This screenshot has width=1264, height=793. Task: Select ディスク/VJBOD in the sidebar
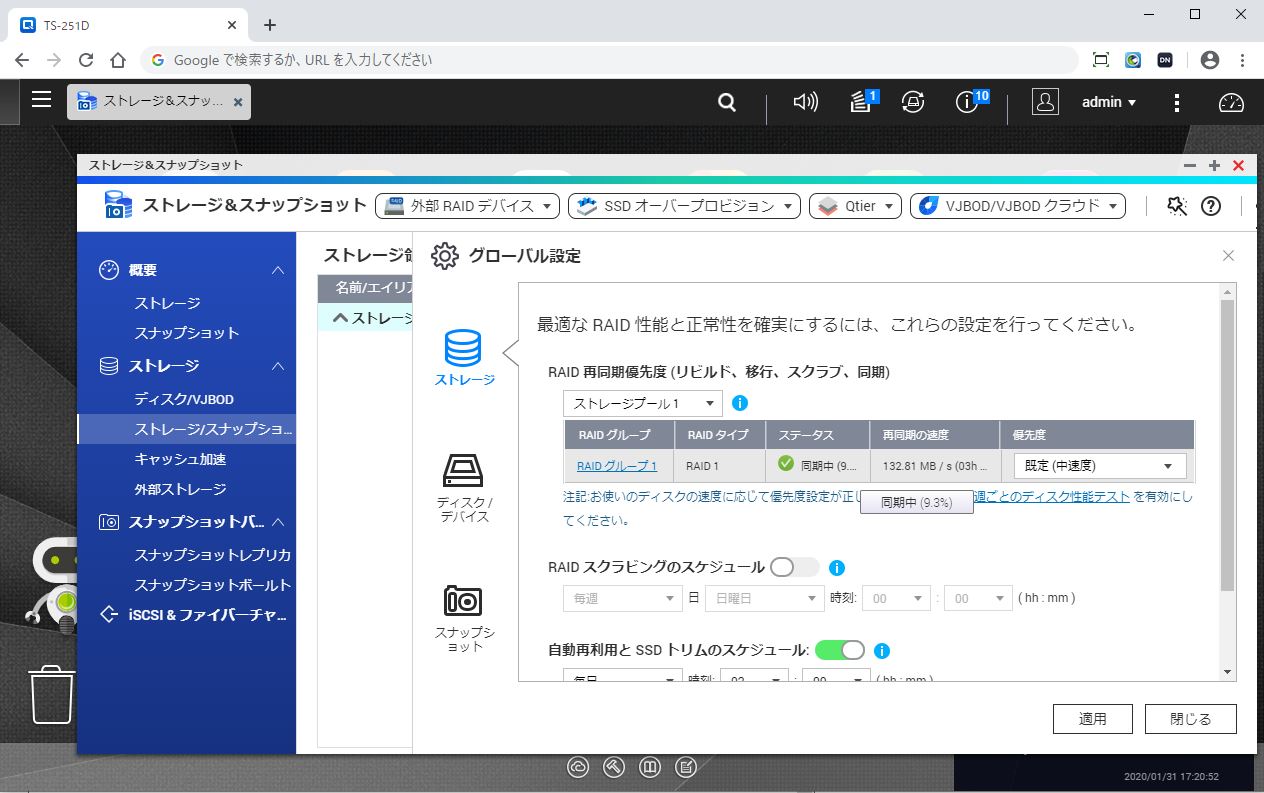pos(184,399)
